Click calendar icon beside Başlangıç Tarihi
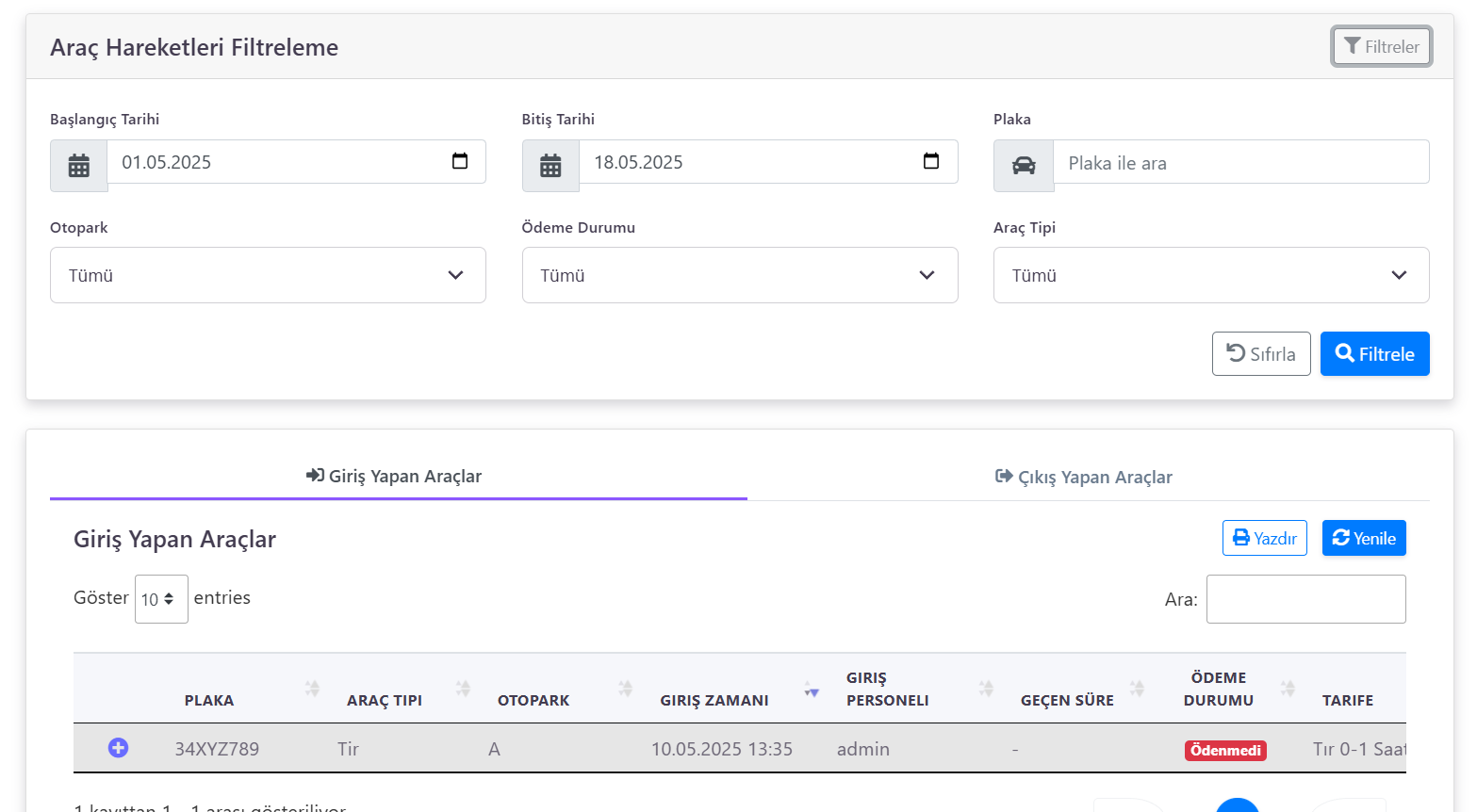 point(79,166)
